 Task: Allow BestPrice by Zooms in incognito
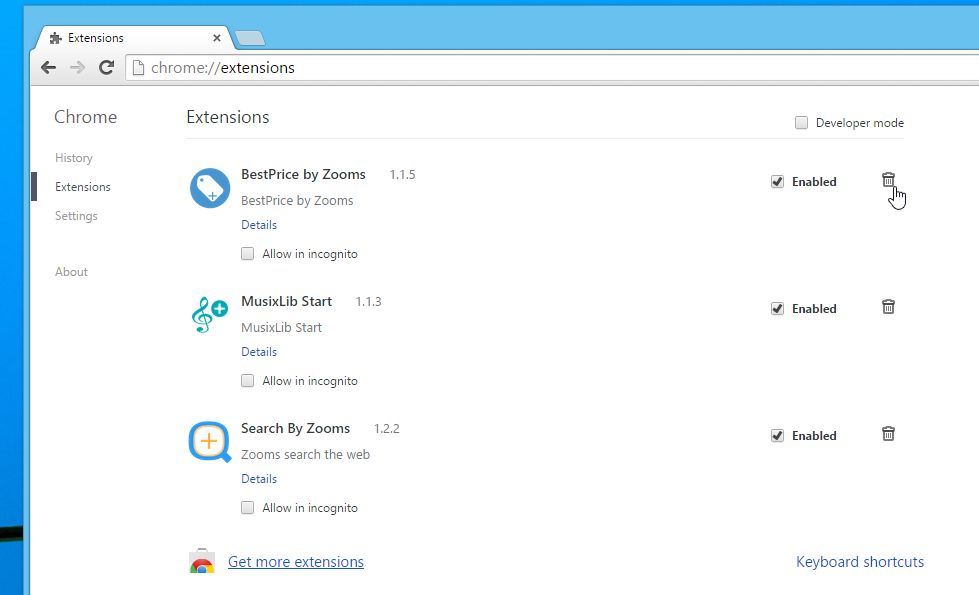click(x=247, y=253)
